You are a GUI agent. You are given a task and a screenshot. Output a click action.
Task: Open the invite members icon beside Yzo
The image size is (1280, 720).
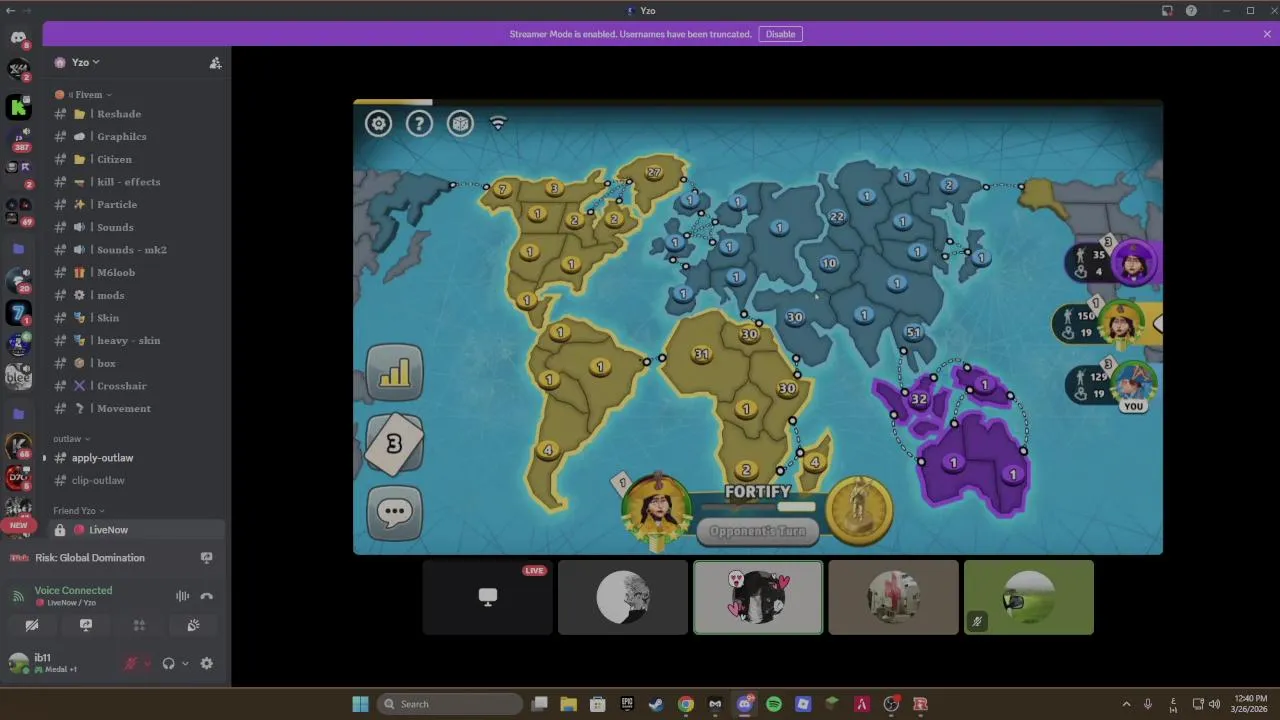(215, 62)
